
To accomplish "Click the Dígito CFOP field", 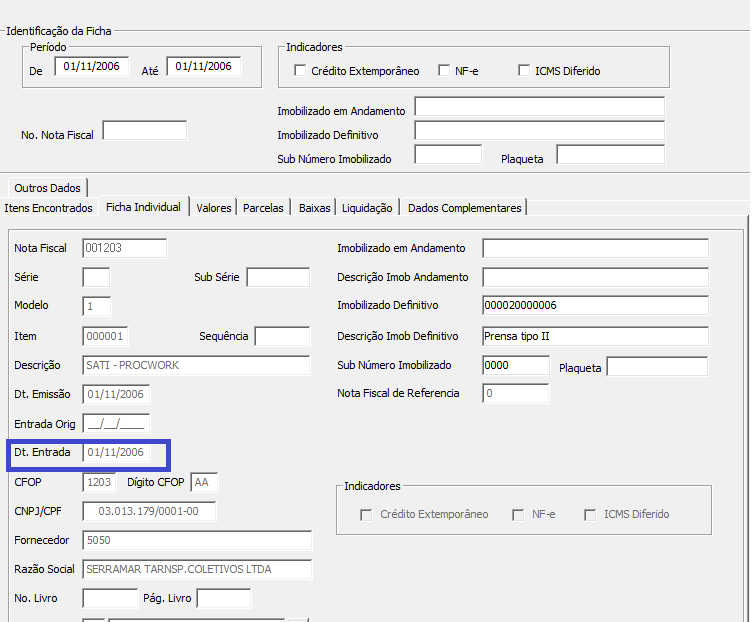I will pyautogui.click(x=204, y=482).
